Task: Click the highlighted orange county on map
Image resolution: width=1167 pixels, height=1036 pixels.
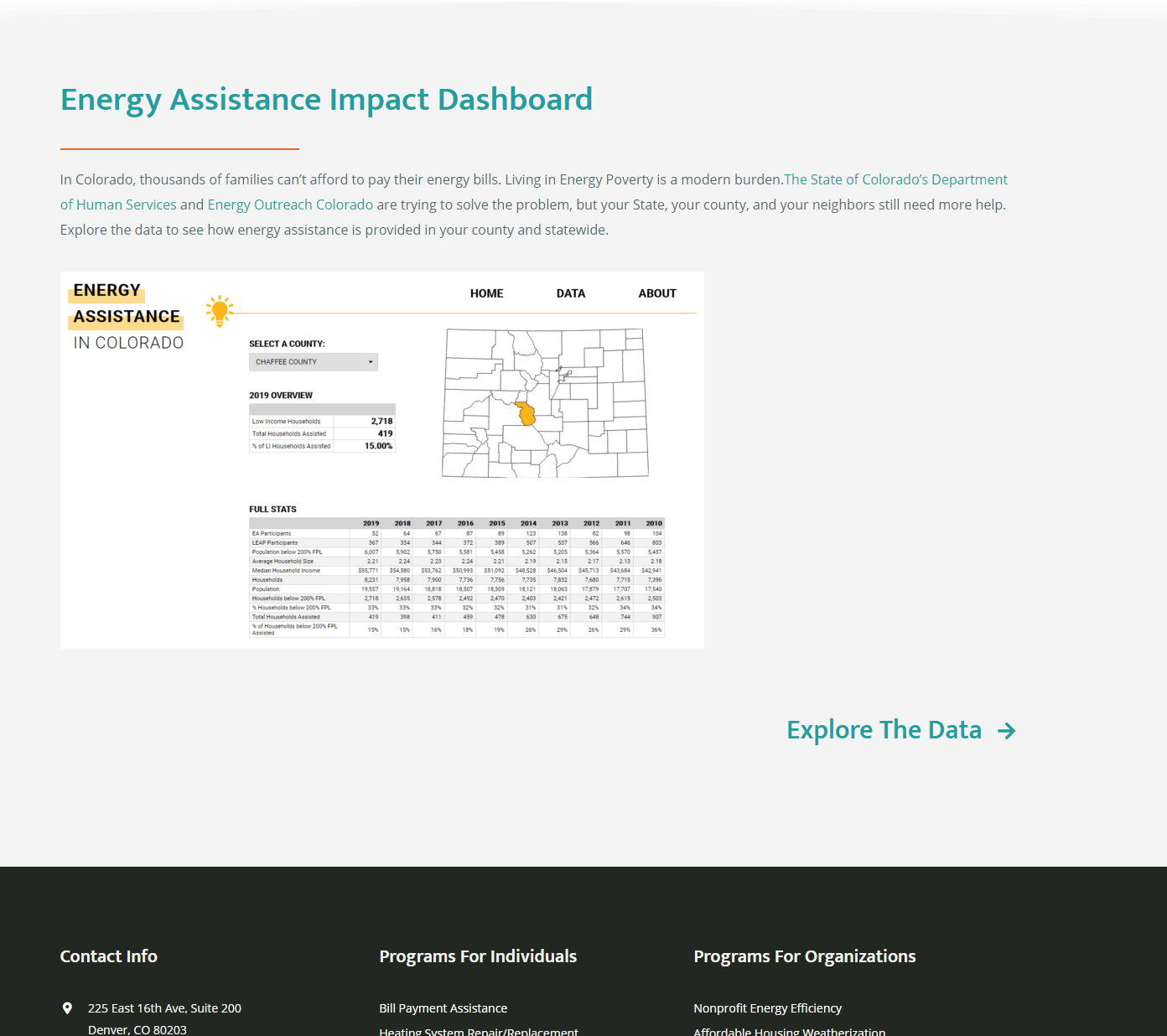Action: 526,414
